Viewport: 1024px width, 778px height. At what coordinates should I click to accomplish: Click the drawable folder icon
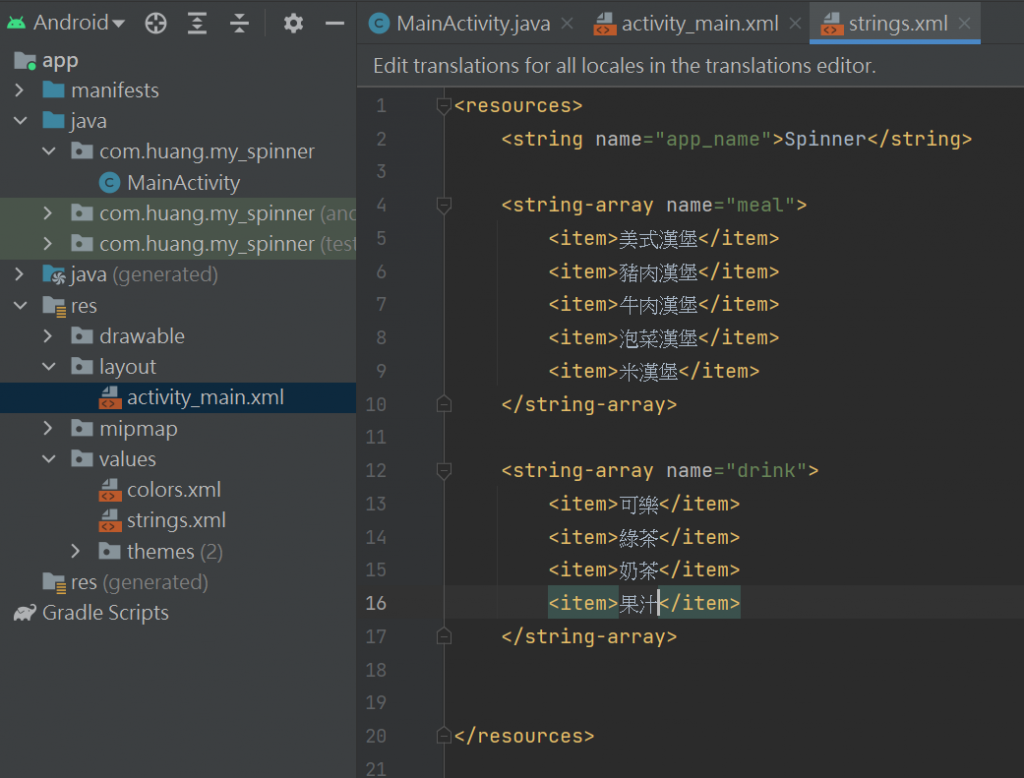click(x=82, y=336)
